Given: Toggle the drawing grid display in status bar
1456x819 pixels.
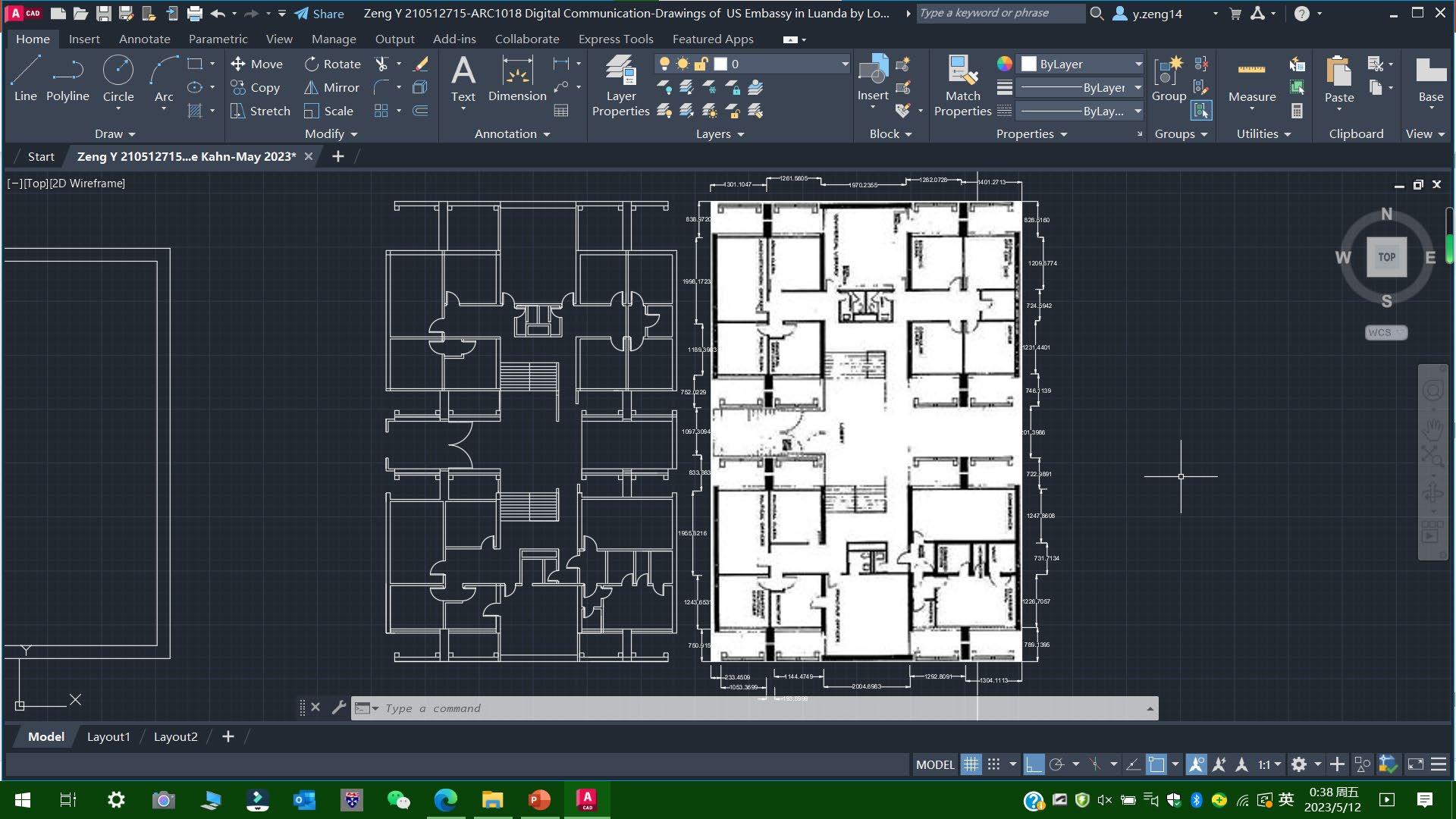Looking at the screenshot, I should 971,764.
